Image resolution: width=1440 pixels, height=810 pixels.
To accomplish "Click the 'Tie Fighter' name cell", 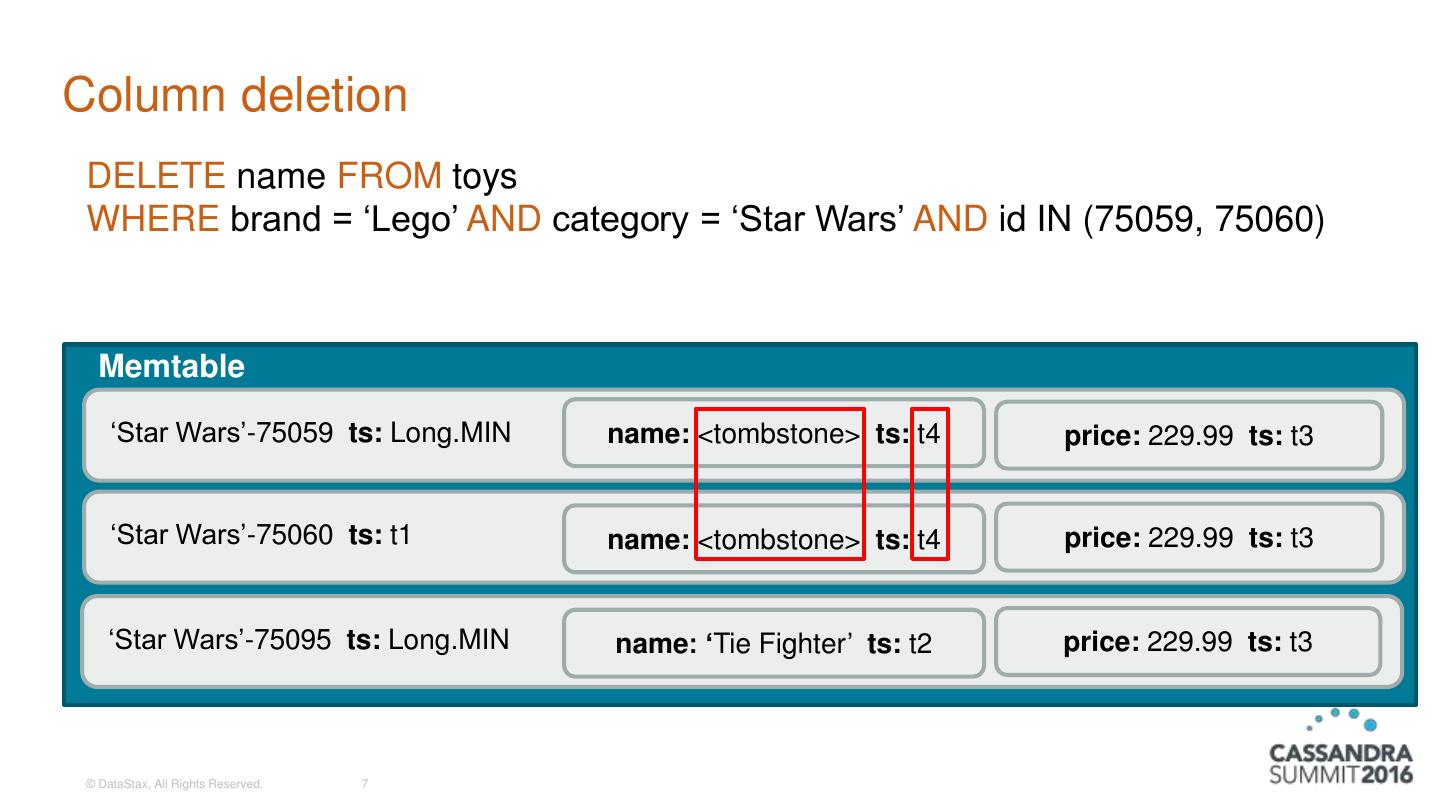I will click(x=773, y=643).
